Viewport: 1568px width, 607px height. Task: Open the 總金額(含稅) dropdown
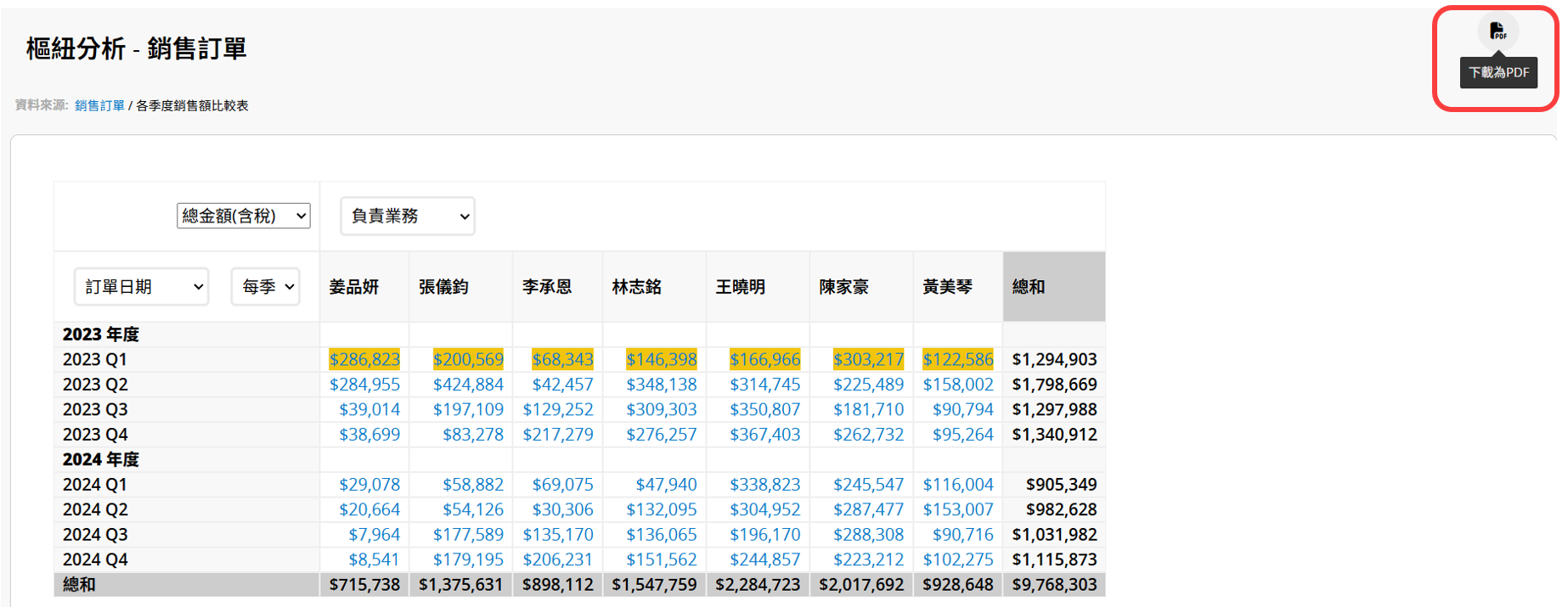pyautogui.click(x=243, y=216)
